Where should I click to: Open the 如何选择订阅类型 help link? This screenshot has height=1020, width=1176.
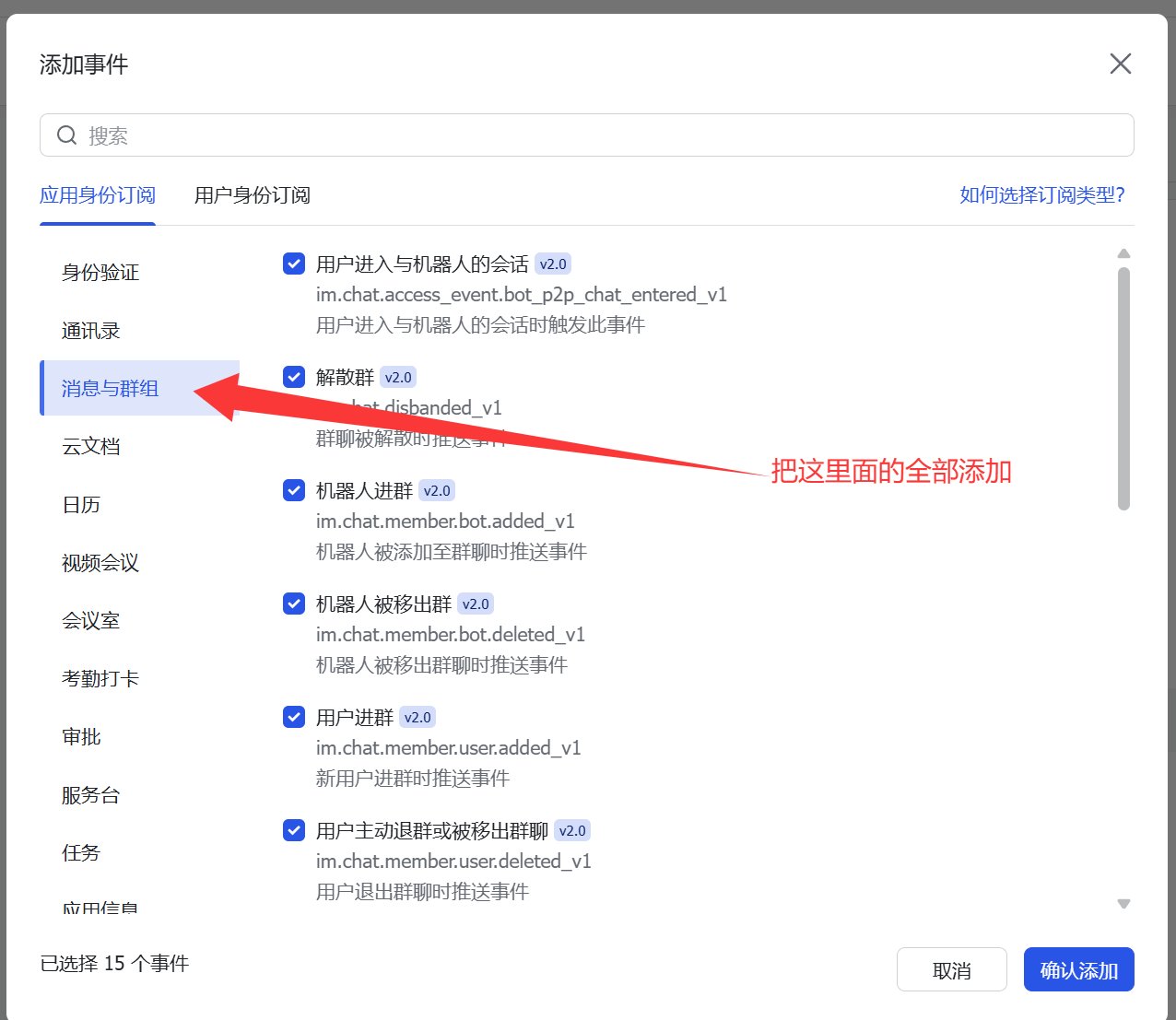1042,195
